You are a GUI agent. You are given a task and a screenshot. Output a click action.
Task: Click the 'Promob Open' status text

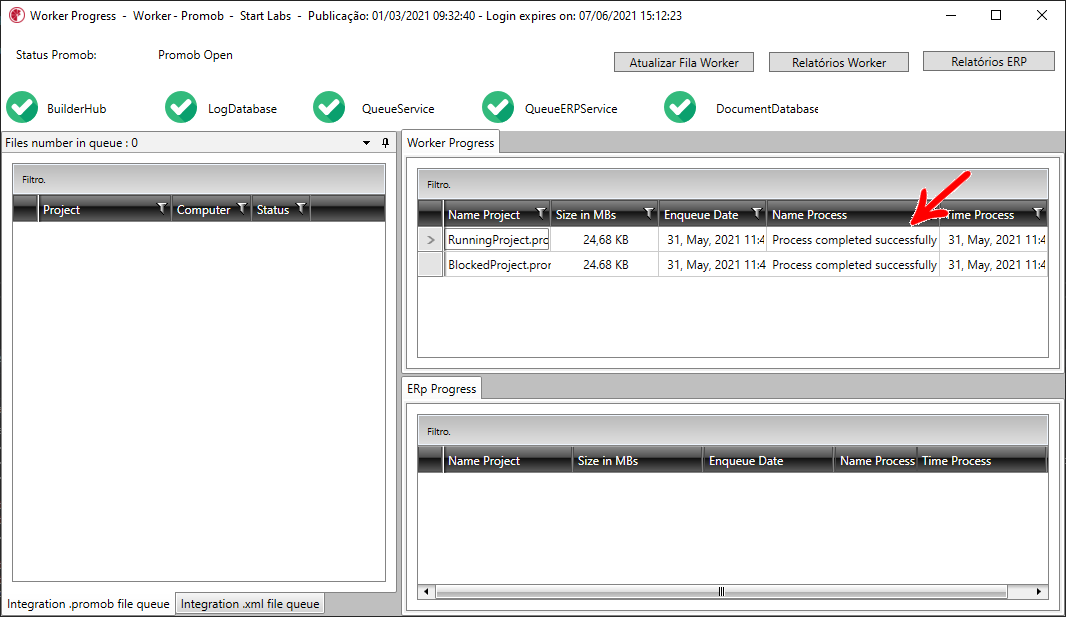(195, 55)
